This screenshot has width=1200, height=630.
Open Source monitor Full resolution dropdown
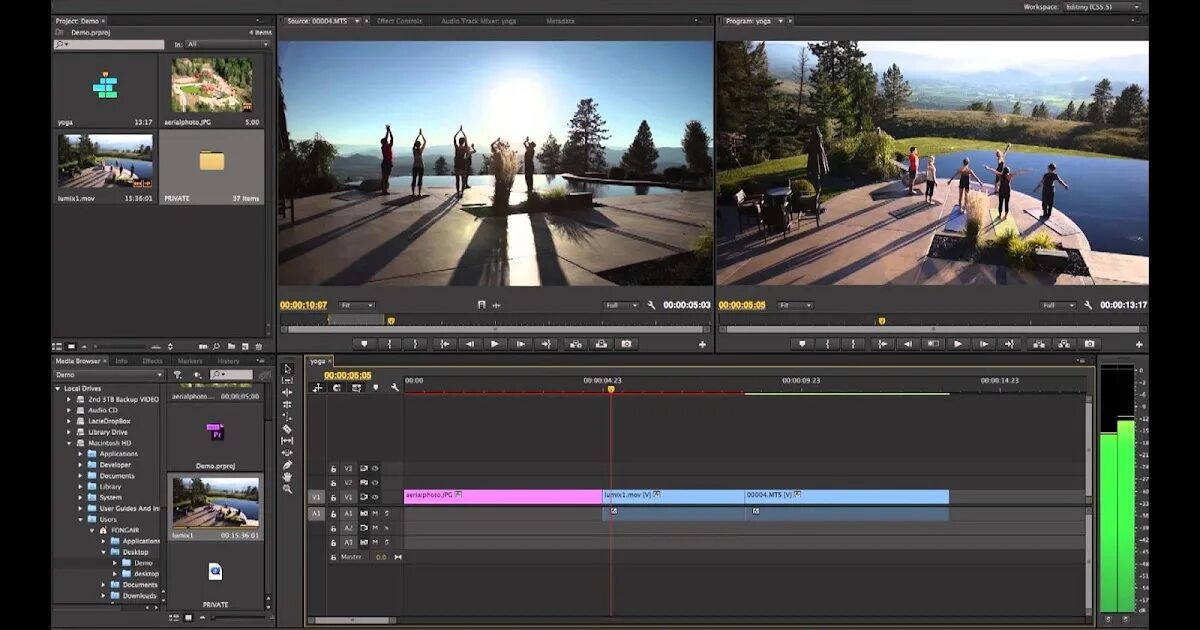pyautogui.click(x=622, y=306)
